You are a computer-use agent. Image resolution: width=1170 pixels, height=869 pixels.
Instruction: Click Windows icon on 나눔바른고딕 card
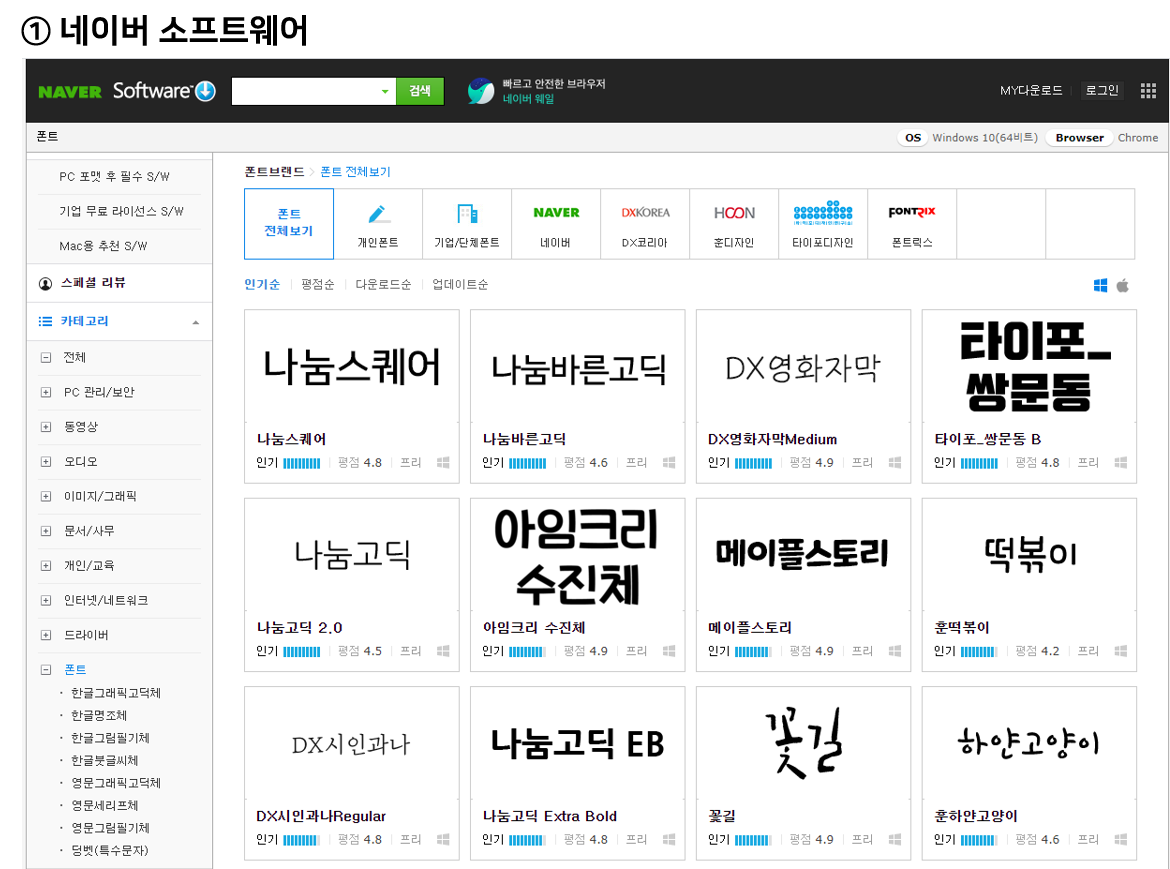coord(669,462)
